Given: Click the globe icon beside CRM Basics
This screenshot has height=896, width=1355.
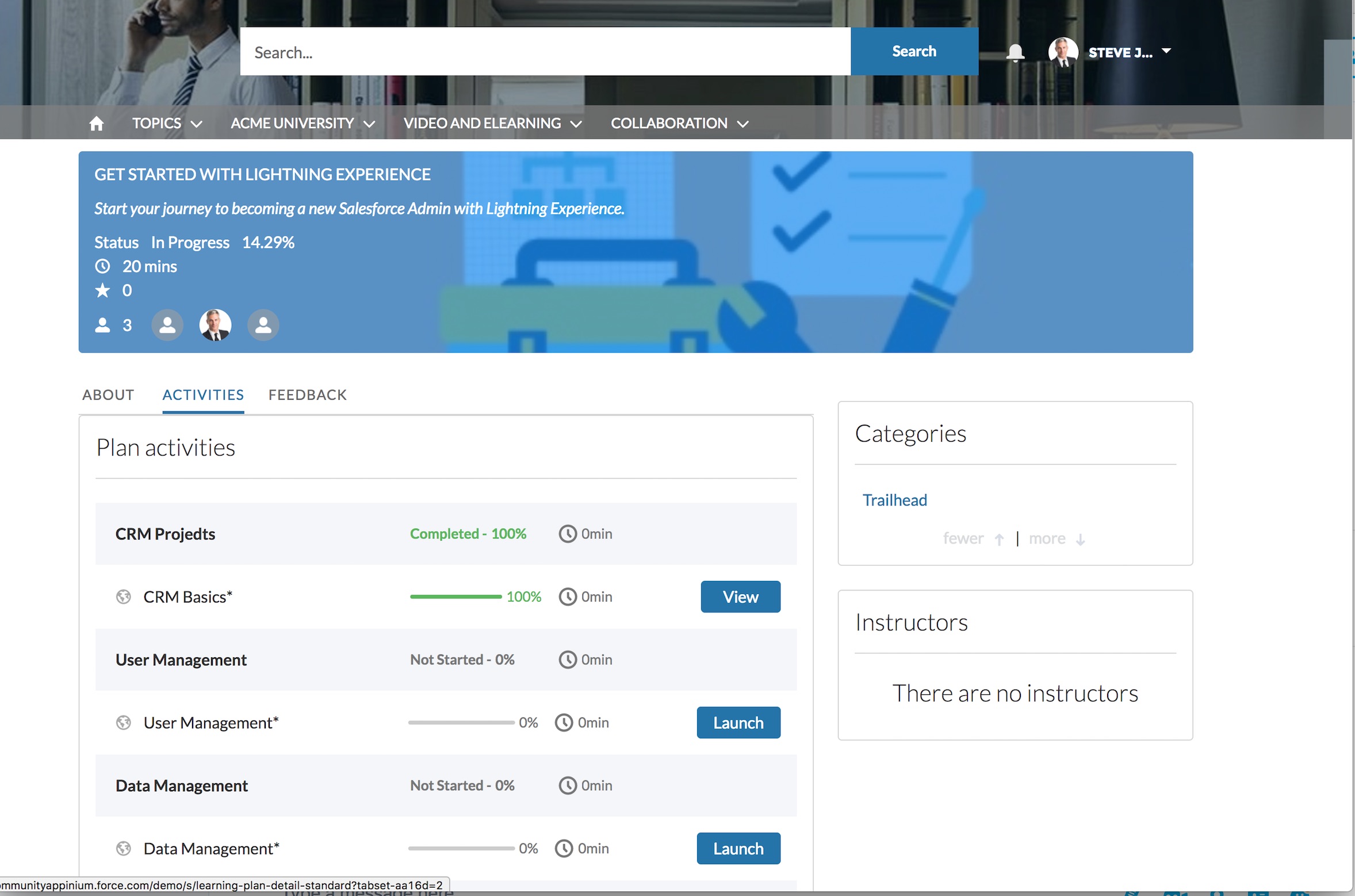Looking at the screenshot, I should click(124, 597).
